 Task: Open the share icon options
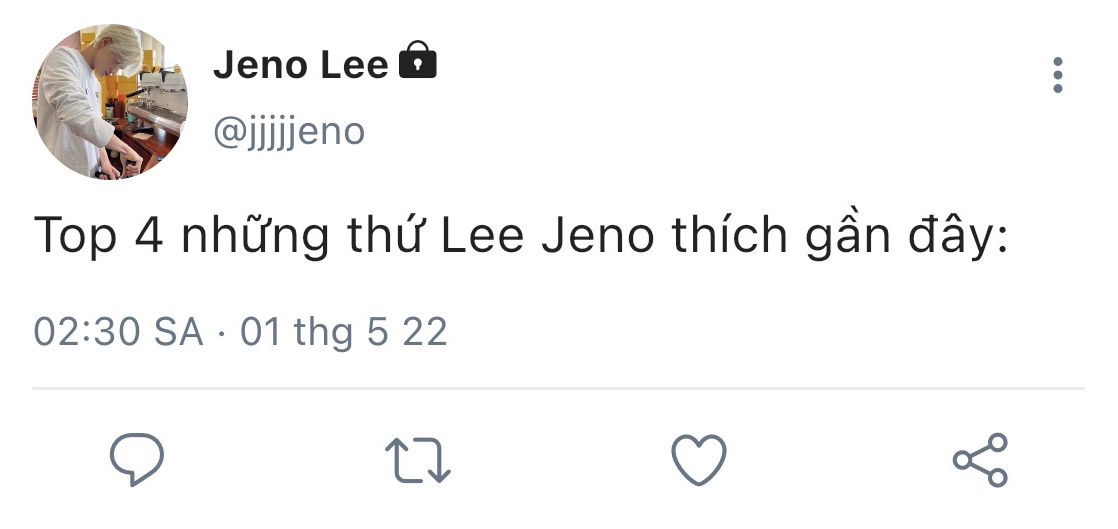pos(980,461)
